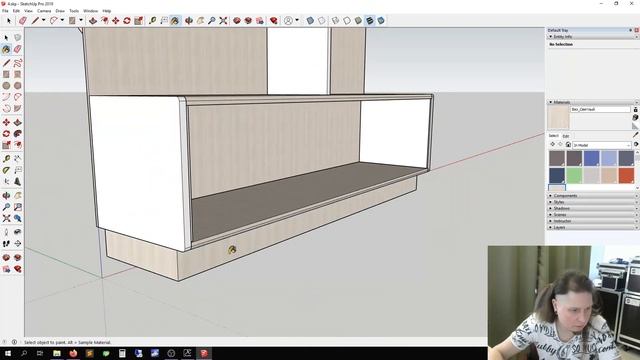Open Rectangle shape dropdown arrow
Screen dimensions: 640x360
81,20
